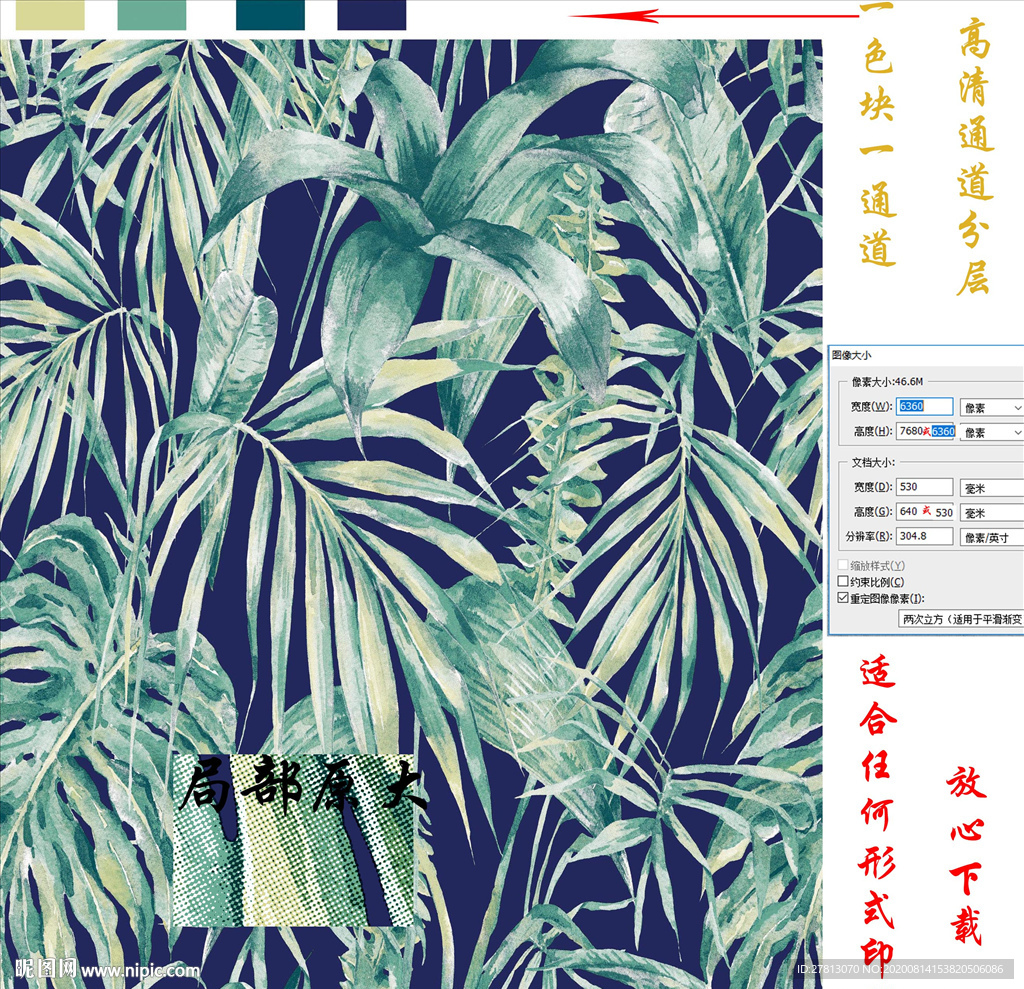
Task: Open the 像素/英寸 resolution unit dropdown
Action: [991, 538]
